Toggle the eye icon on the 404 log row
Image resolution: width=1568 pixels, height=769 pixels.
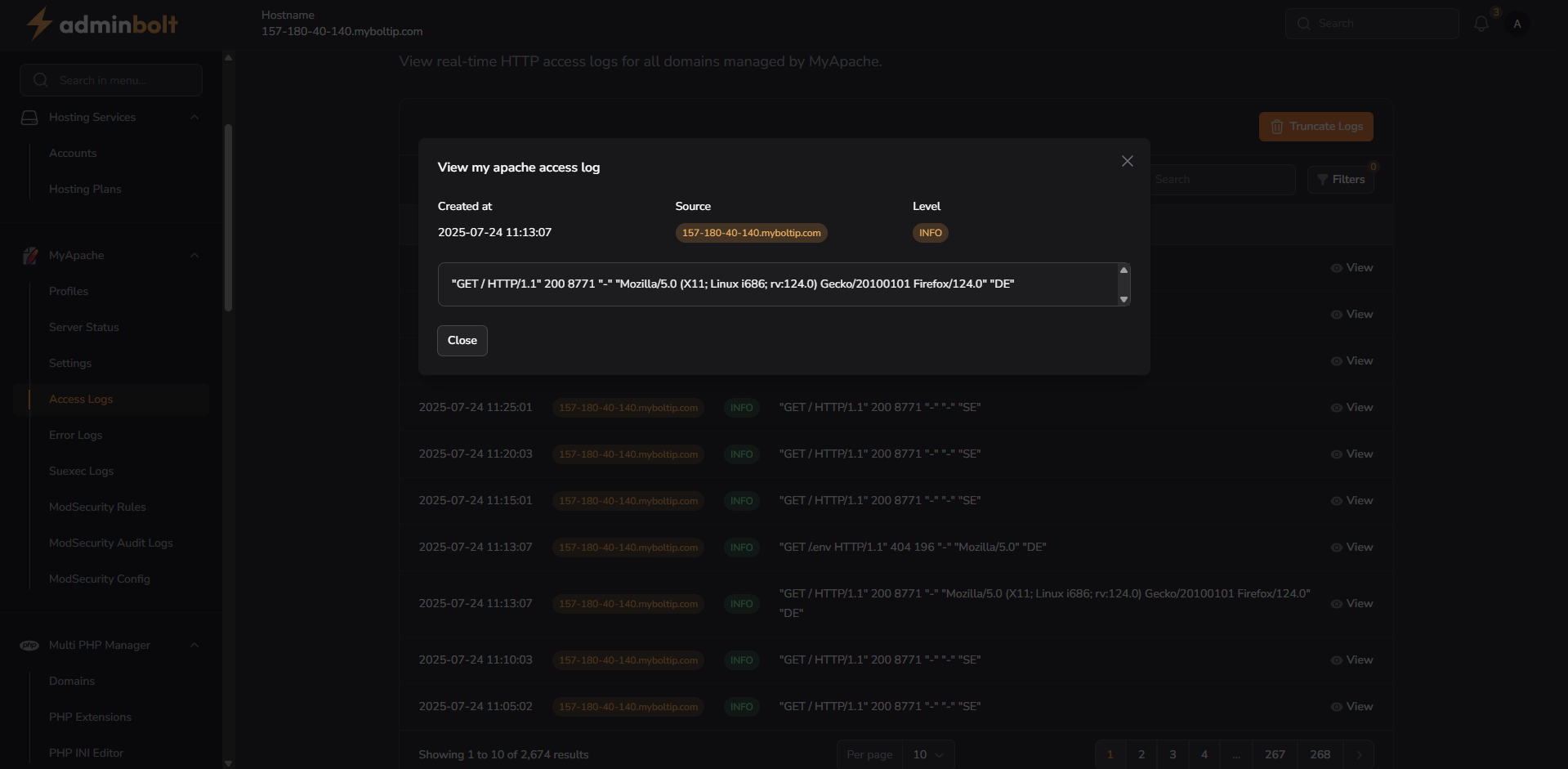coord(1337,547)
